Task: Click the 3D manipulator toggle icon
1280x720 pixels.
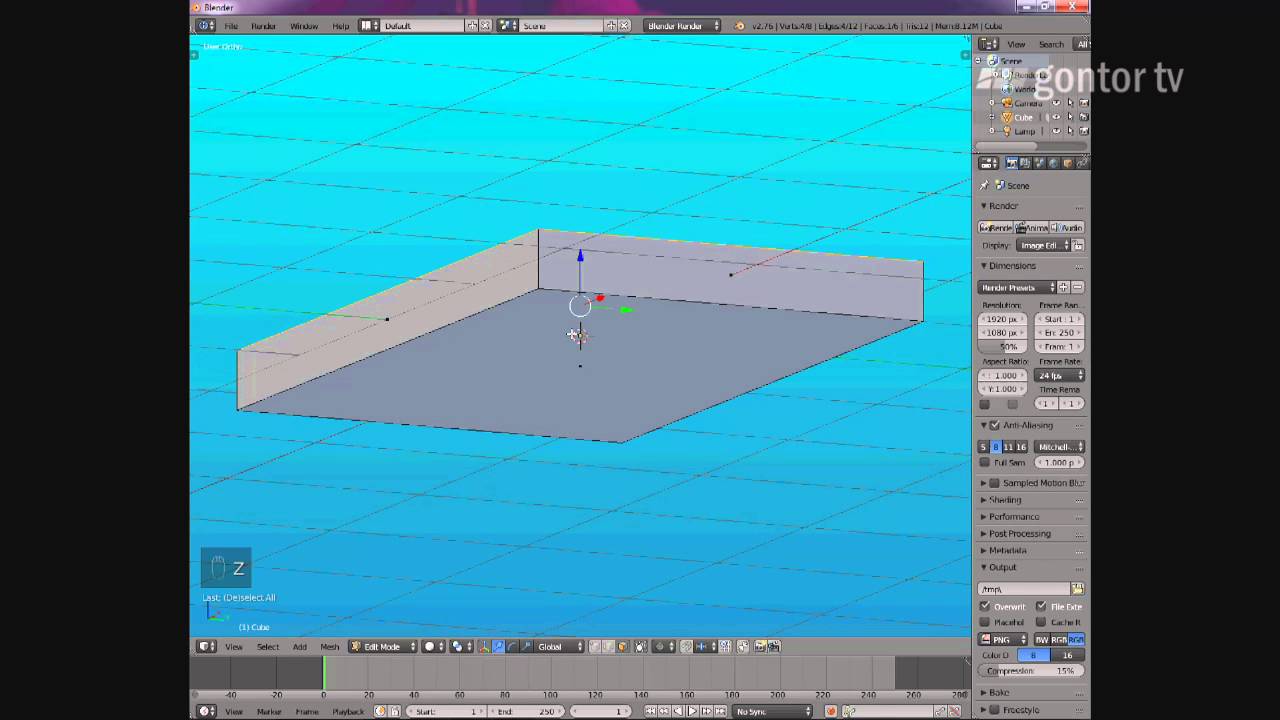Action: 484,646
